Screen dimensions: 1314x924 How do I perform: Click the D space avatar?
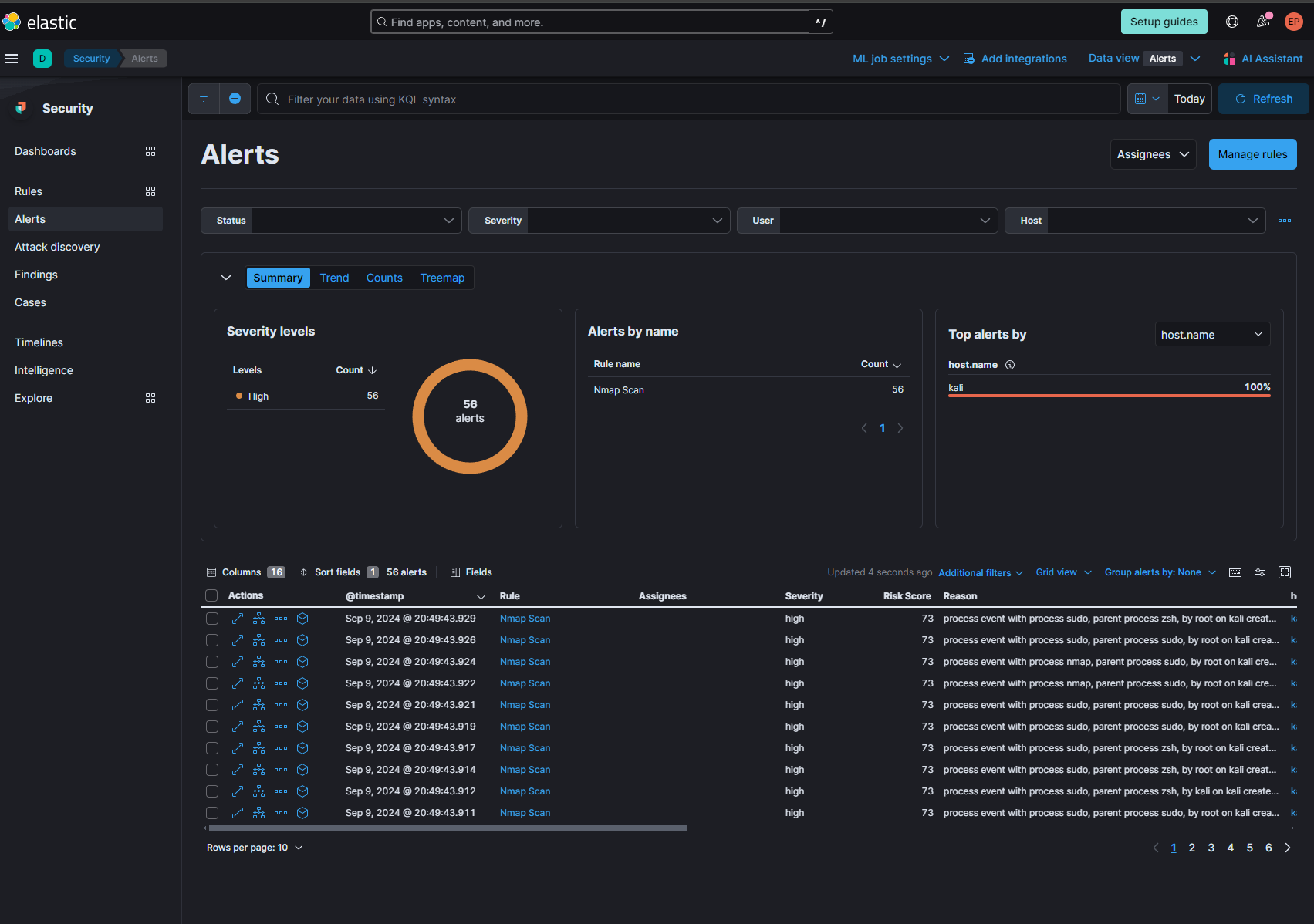click(42, 59)
